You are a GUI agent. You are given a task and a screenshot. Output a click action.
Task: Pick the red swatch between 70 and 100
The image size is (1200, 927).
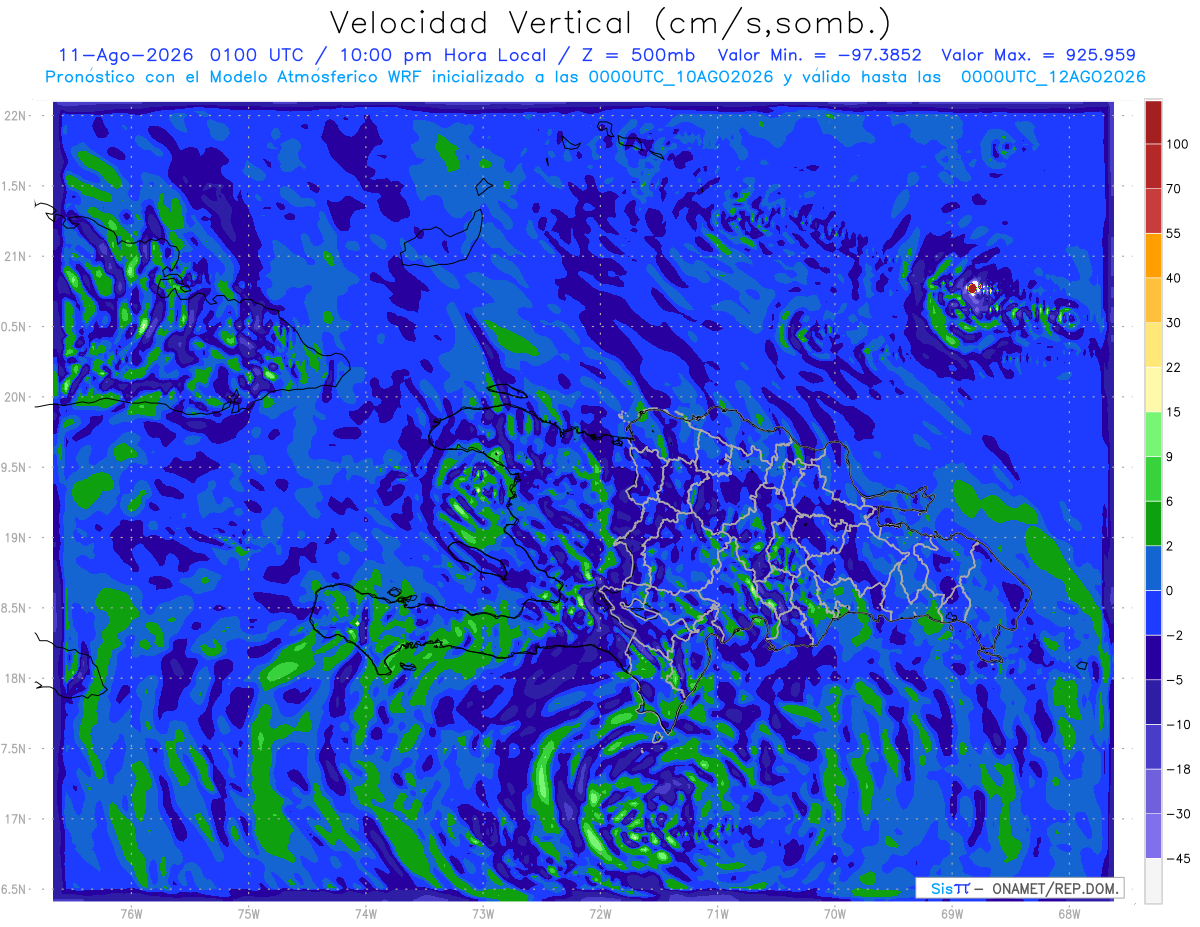pos(1153,166)
